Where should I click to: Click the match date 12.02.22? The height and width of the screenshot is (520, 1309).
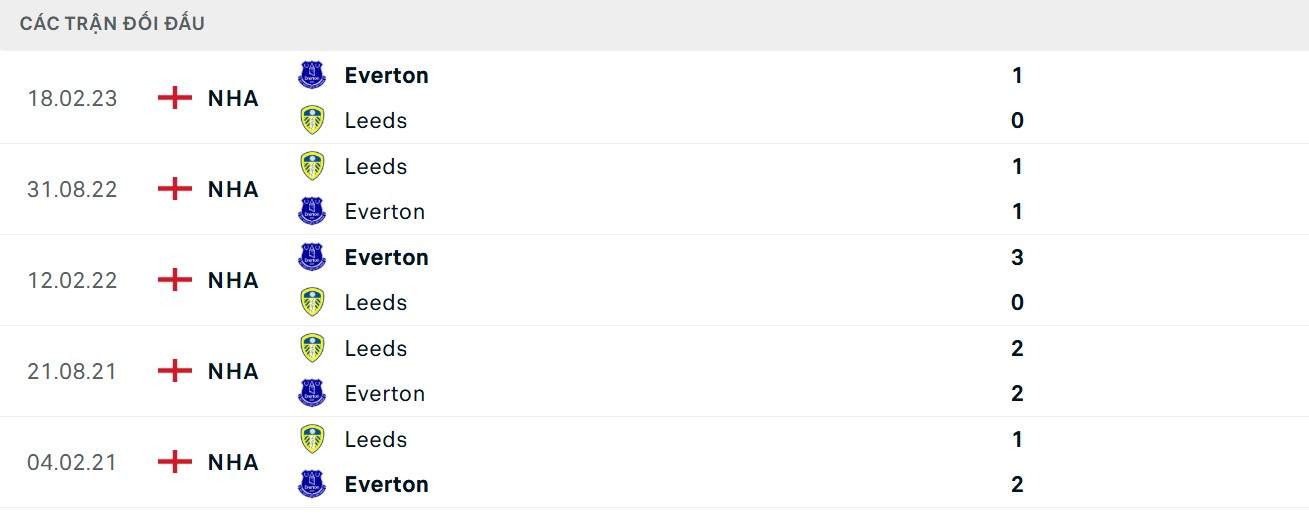pyautogui.click(x=72, y=280)
